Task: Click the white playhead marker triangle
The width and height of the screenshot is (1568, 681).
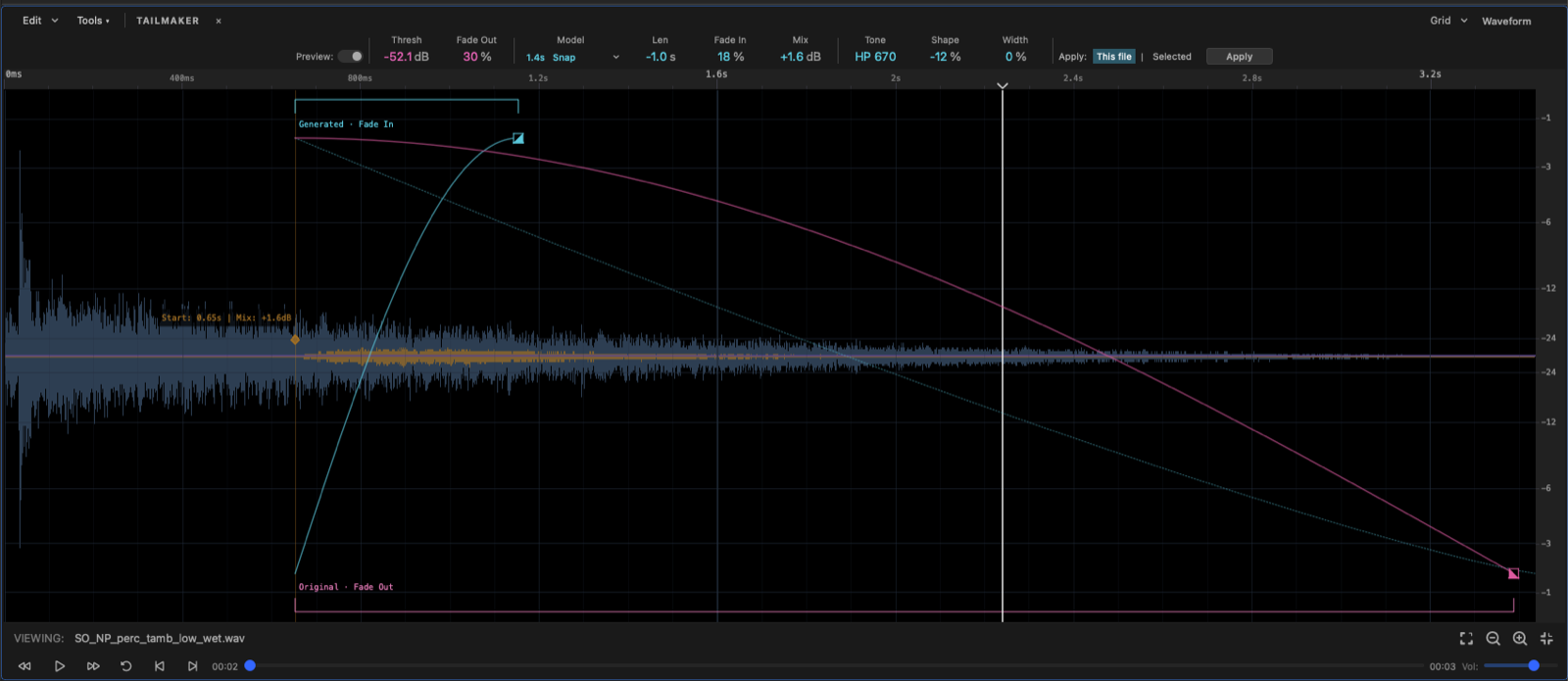Action: [1003, 86]
